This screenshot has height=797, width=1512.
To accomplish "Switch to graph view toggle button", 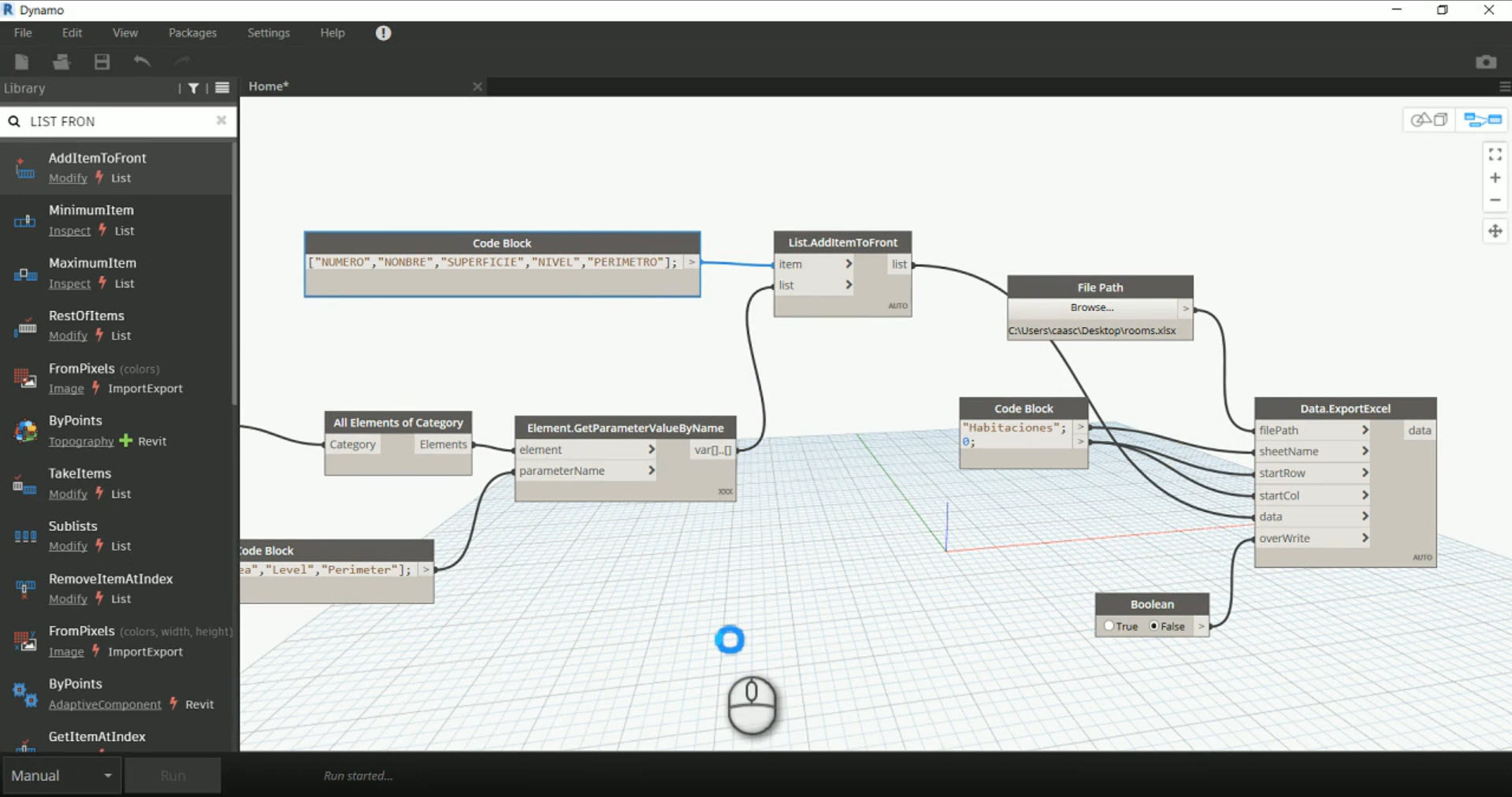I will coord(1482,120).
